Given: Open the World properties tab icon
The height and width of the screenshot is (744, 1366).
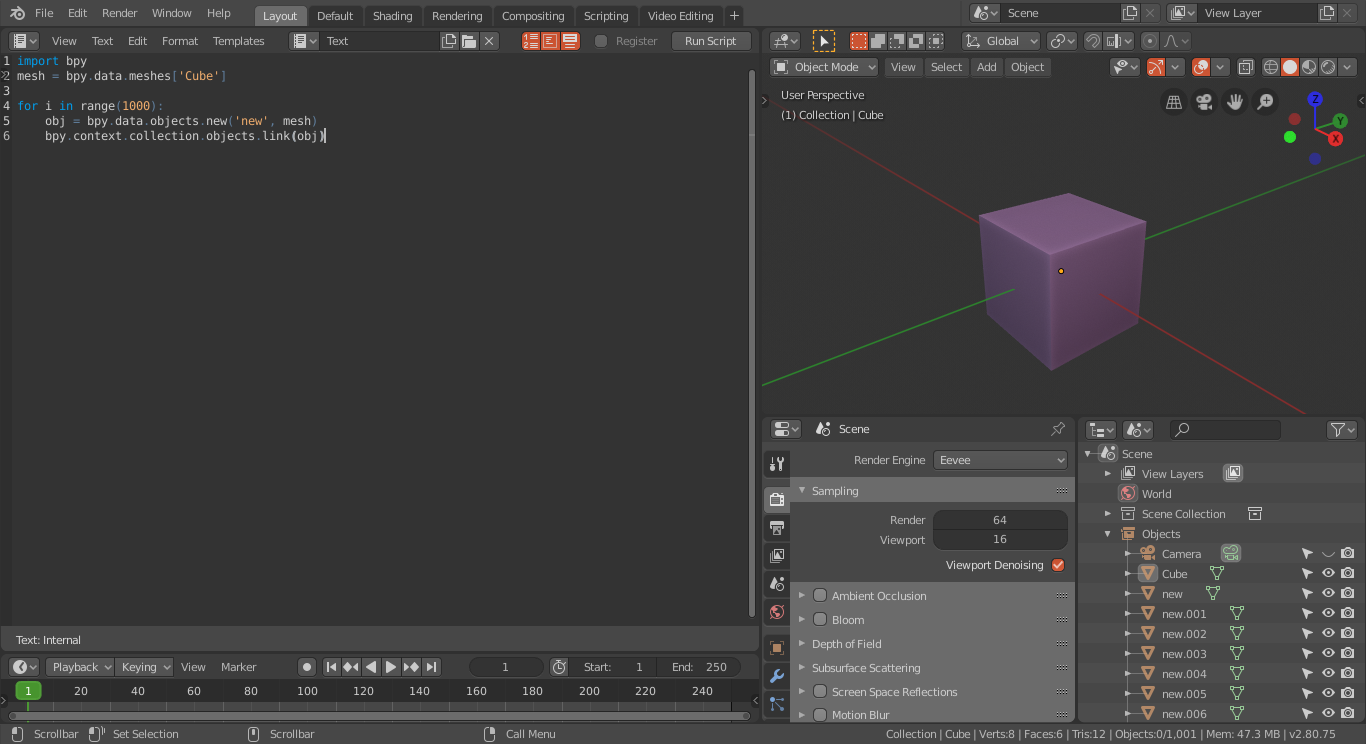Looking at the screenshot, I should pyautogui.click(x=777, y=612).
